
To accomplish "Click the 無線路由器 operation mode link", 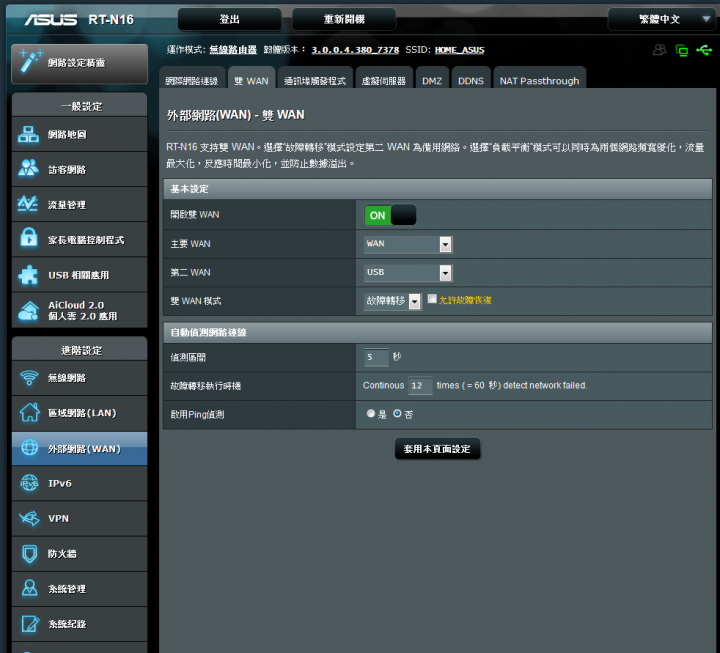I will [x=233, y=50].
